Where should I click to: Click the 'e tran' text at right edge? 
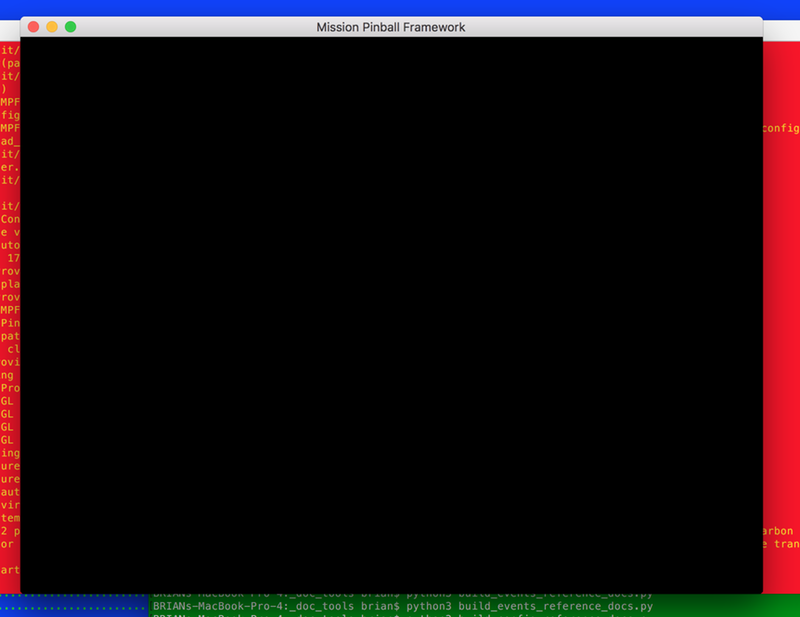pos(781,544)
